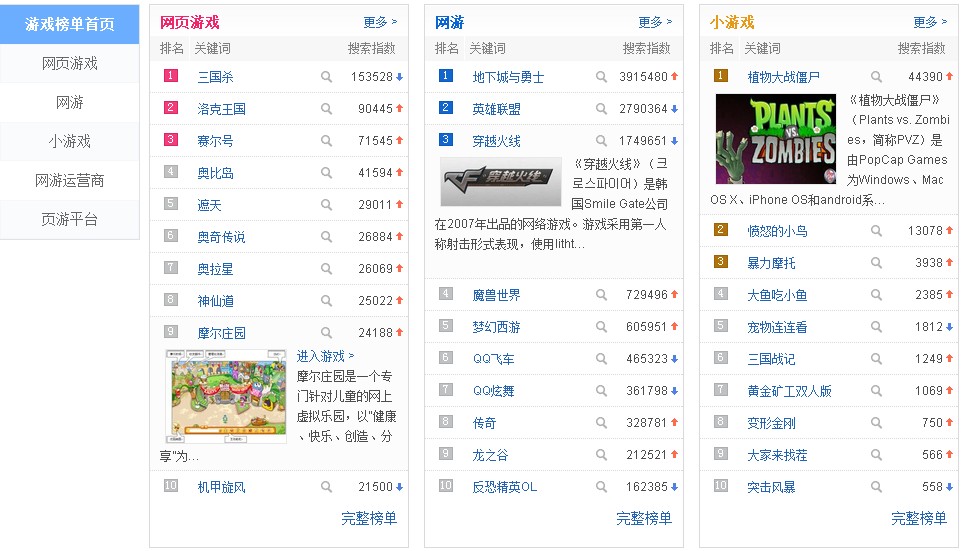Open the 游戏榜单首页 sidebar tab
The width and height of the screenshot is (966, 551).
(x=70, y=24)
